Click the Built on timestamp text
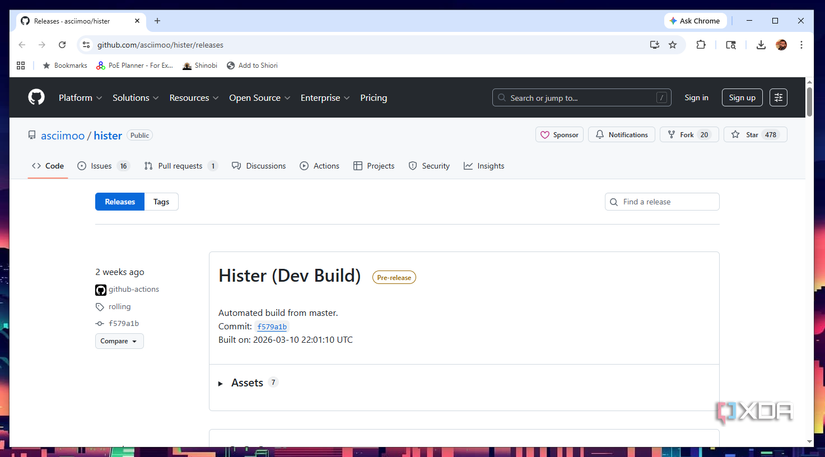The height and width of the screenshot is (457, 825). tap(286, 340)
